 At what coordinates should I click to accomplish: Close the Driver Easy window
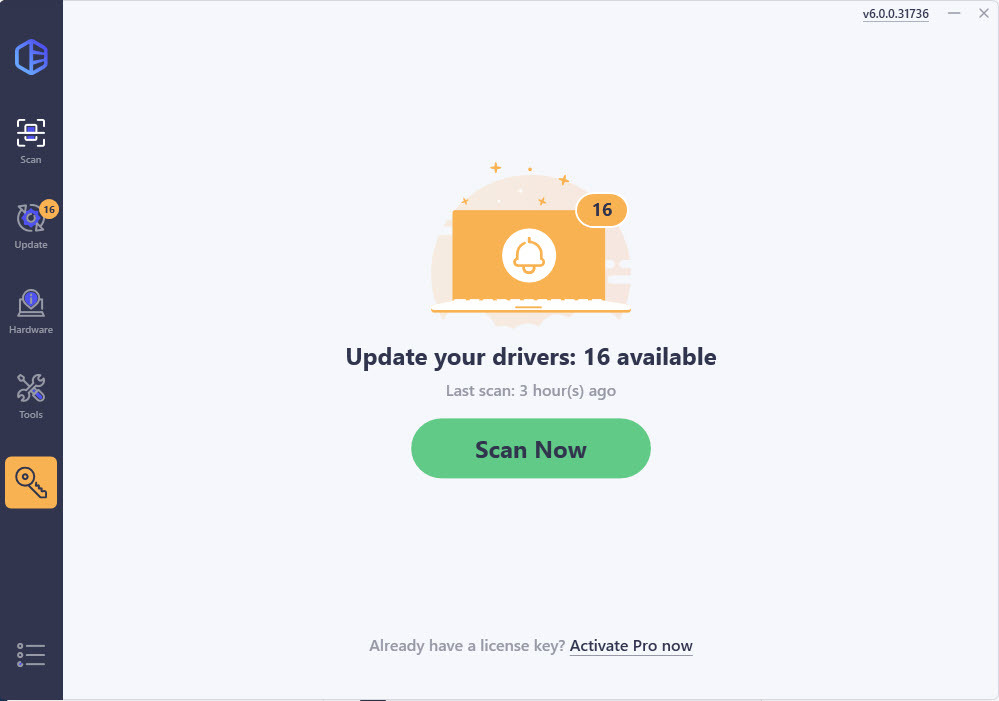[984, 13]
